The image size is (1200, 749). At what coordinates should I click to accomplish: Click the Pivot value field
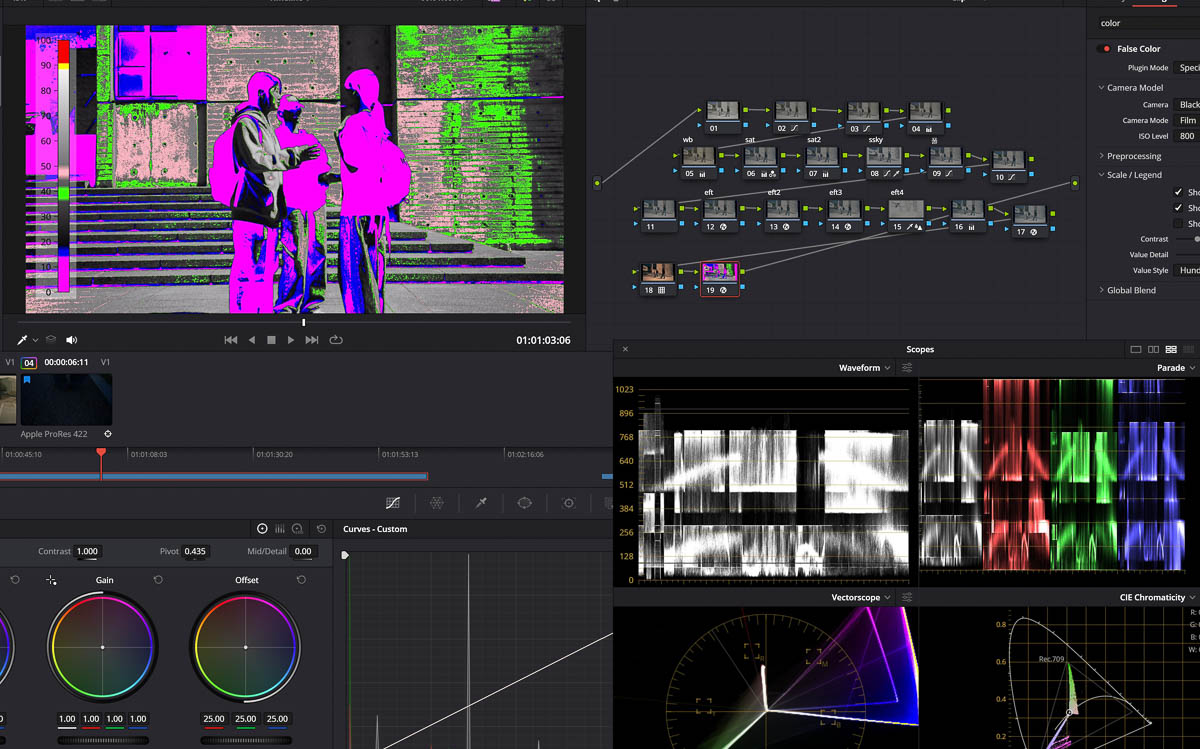coord(195,552)
